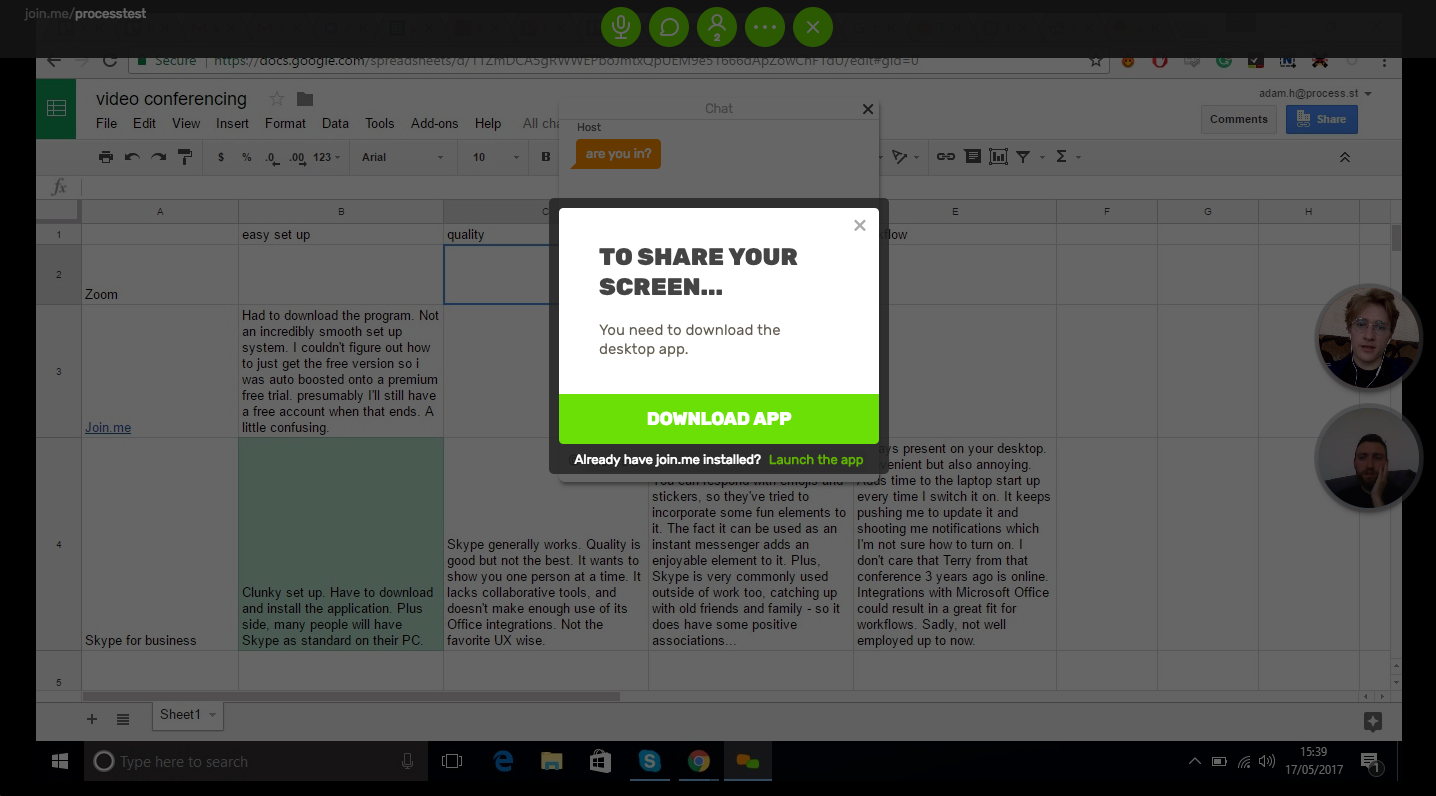The width and height of the screenshot is (1436, 796).
Task: Click the Insert comment icon
Action: point(972,157)
